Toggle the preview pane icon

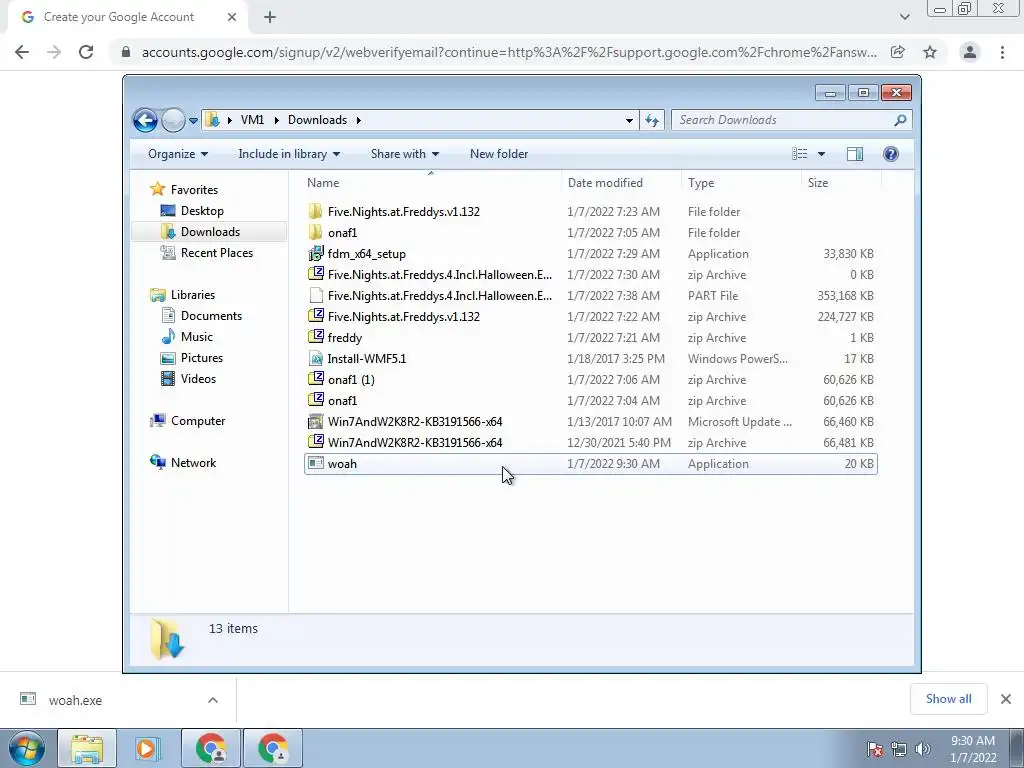855,154
